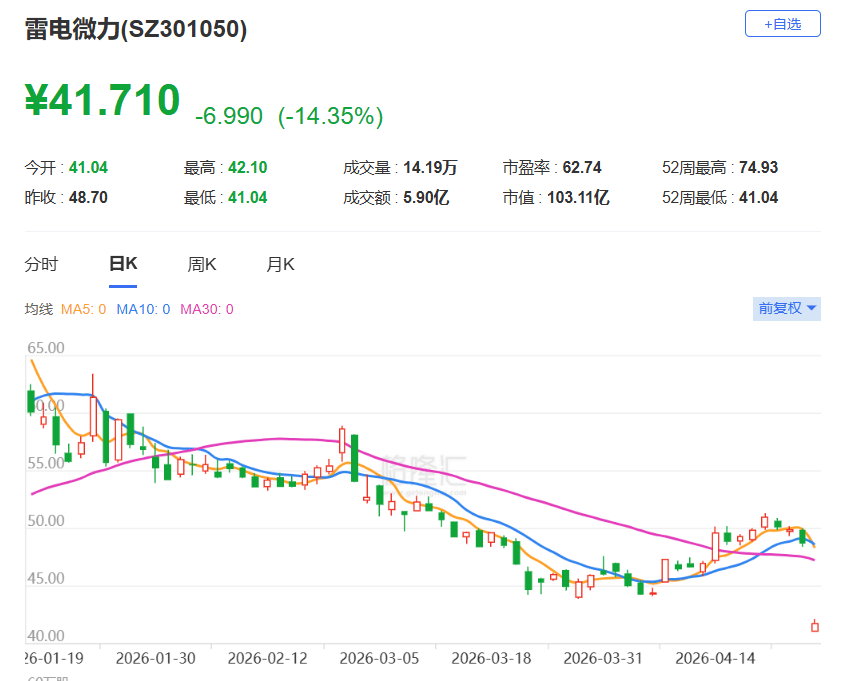Open the 前复权 adjustment dropdown
Image resolution: width=848 pixels, height=681 pixels.
[x=778, y=309]
